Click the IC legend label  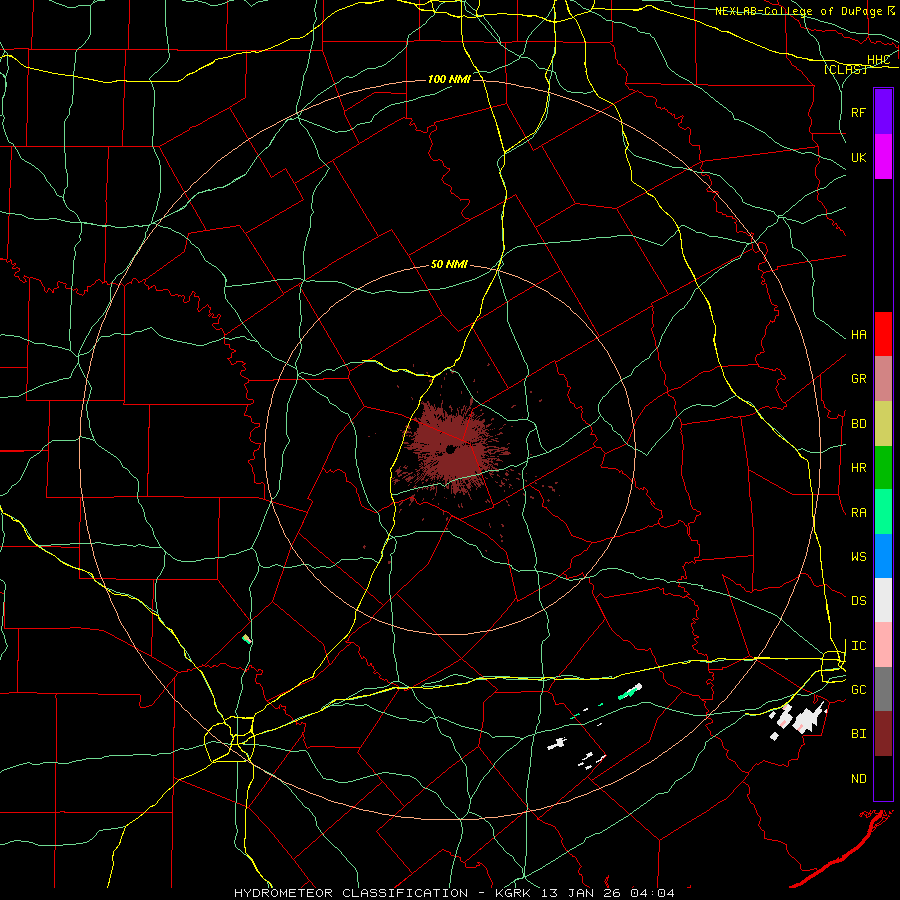click(x=858, y=645)
